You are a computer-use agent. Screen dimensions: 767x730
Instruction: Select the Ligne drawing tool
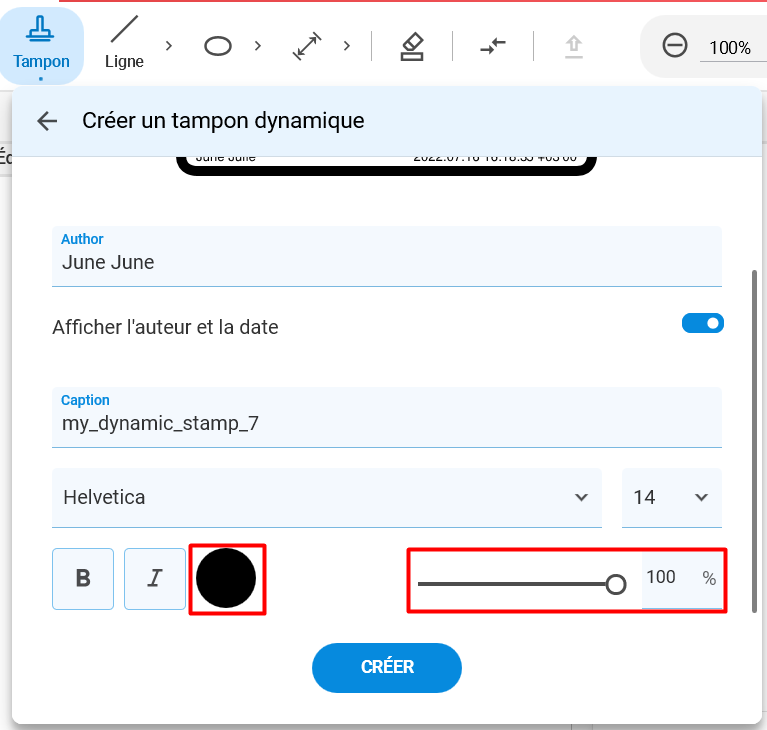[x=124, y=44]
